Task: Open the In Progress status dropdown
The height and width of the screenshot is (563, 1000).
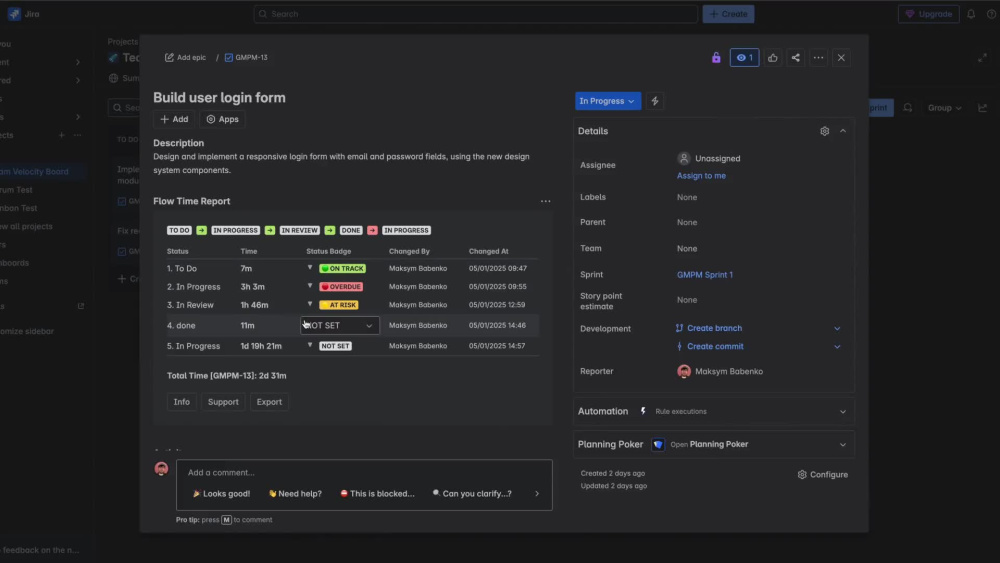Action: pos(607,101)
